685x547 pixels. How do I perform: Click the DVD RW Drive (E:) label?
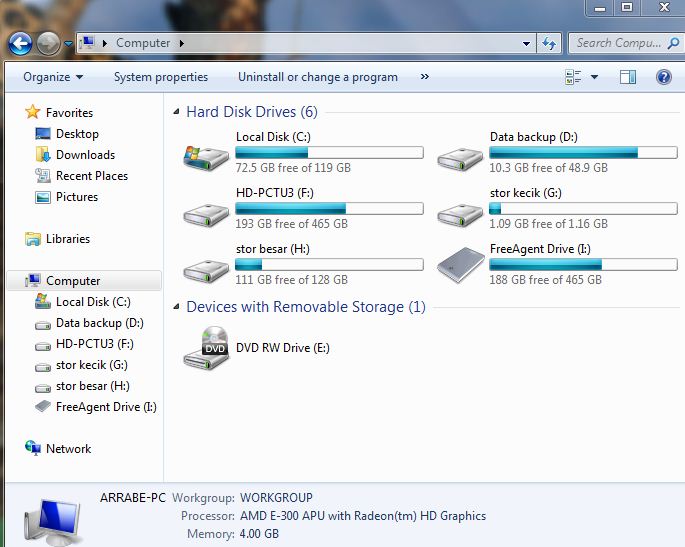pos(283,348)
